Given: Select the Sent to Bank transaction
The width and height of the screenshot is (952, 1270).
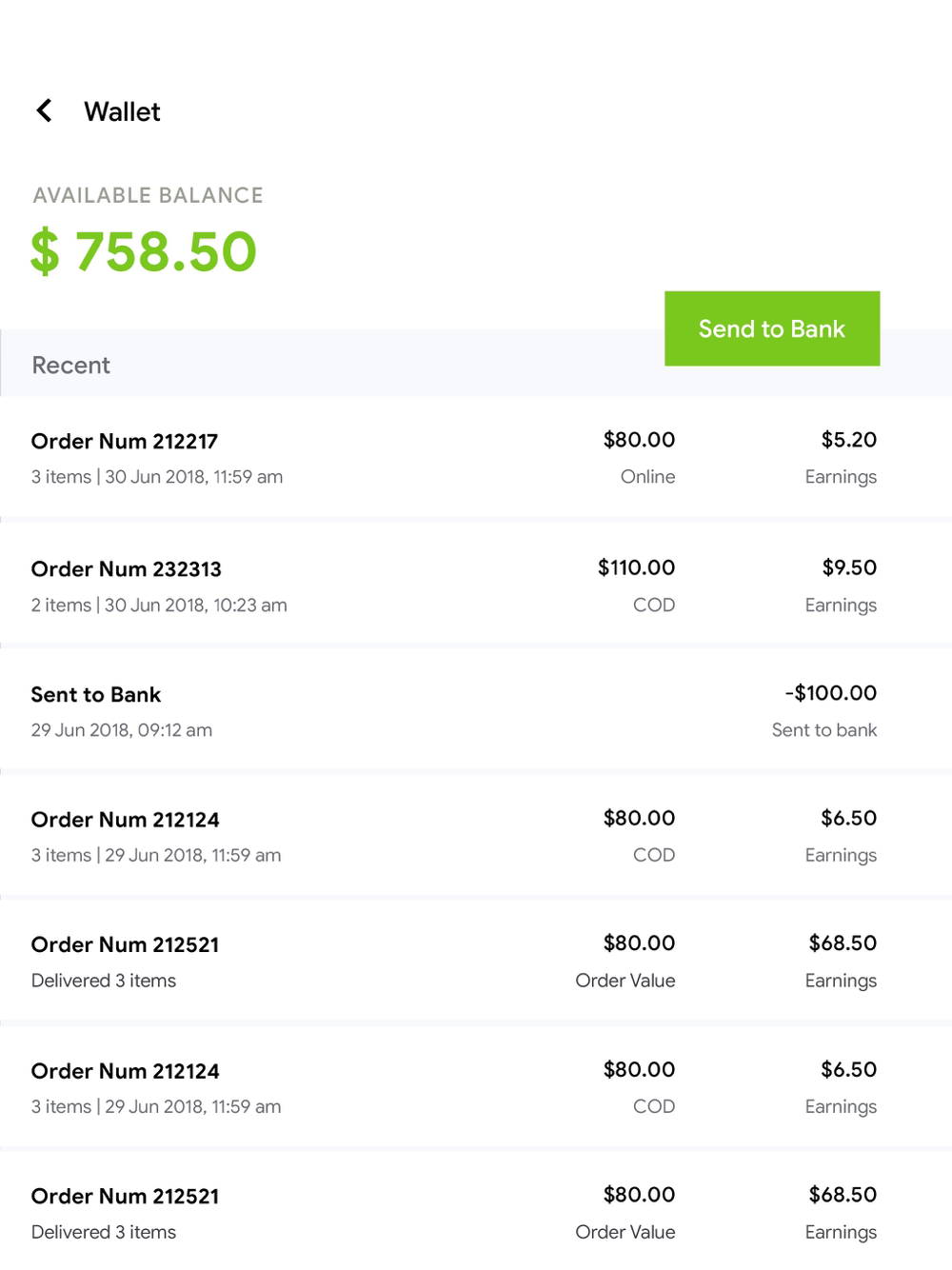Looking at the screenshot, I should point(96,695).
